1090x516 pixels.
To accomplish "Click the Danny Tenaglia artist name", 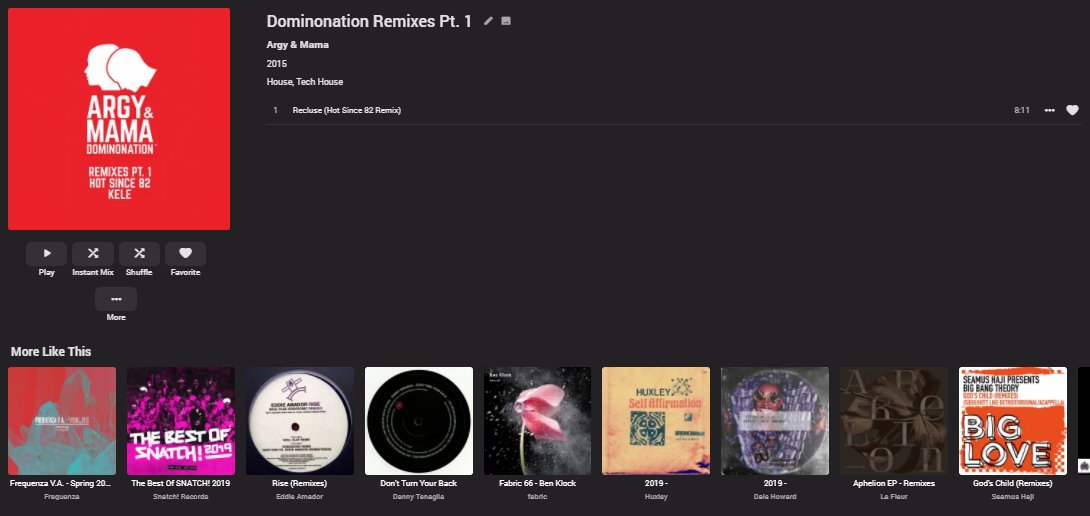I will [418, 497].
